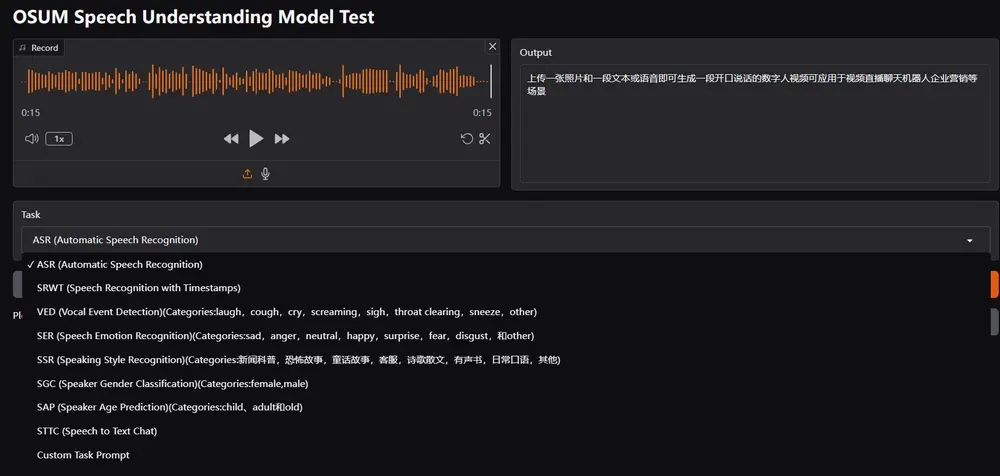Play the recorded audio clip
The height and width of the screenshot is (476, 1000).
(256, 138)
